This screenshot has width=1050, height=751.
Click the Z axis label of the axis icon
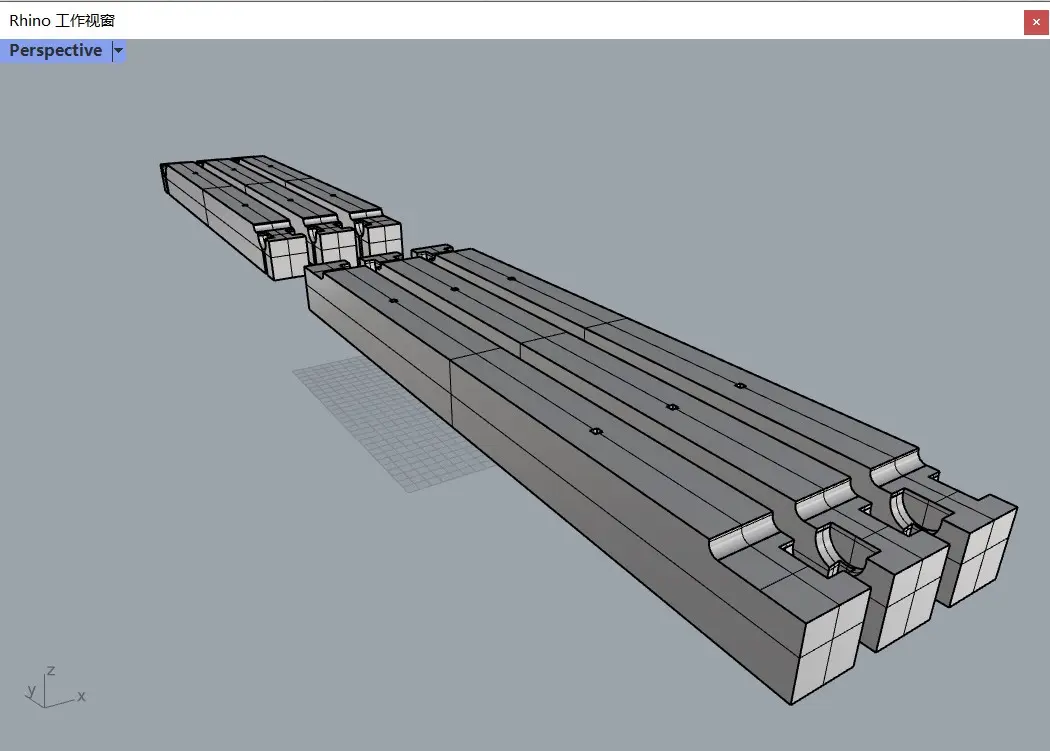click(50, 670)
